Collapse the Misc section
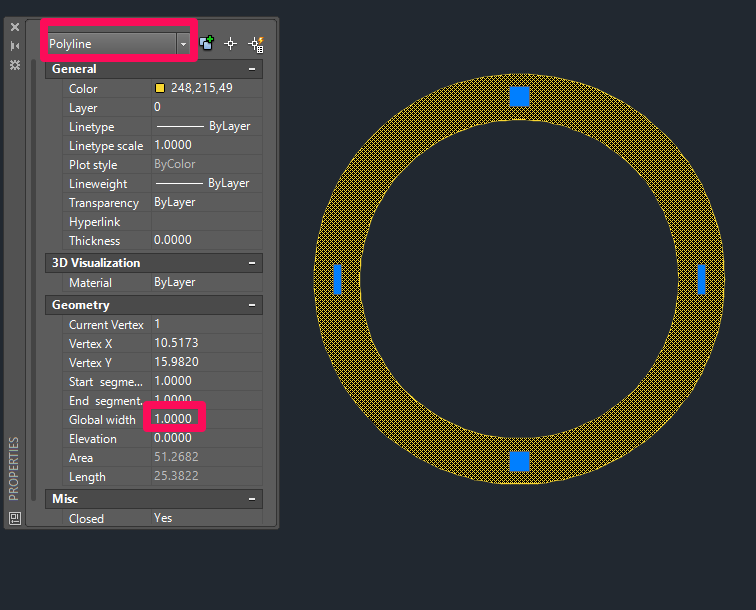The width and height of the screenshot is (756, 610). click(252, 499)
